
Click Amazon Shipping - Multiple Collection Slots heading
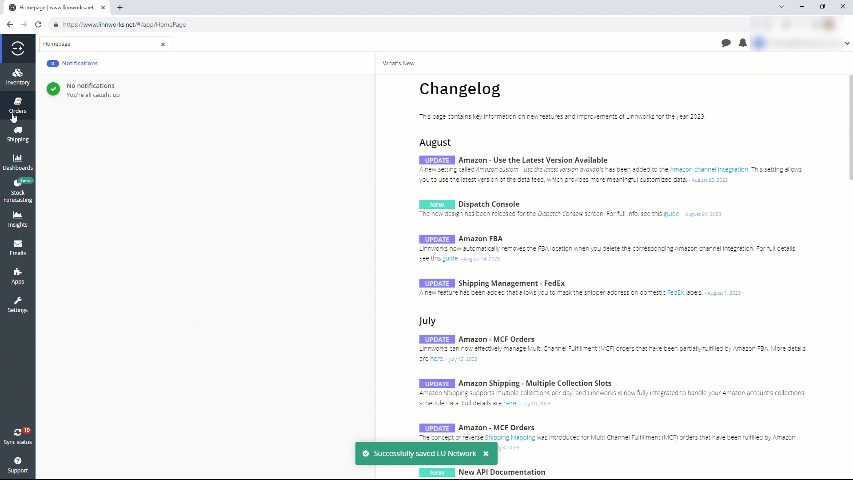point(535,383)
